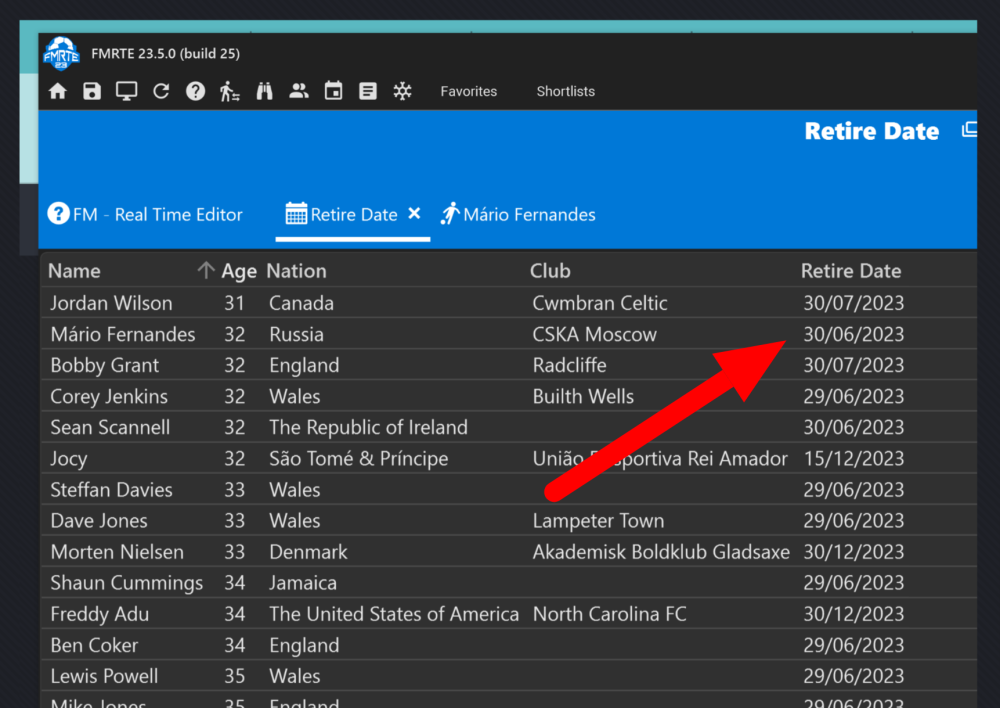This screenshot has height=708, width=1000.
Task: Switch to the FM - Real Time Editor tab
Action: (145, 214)
